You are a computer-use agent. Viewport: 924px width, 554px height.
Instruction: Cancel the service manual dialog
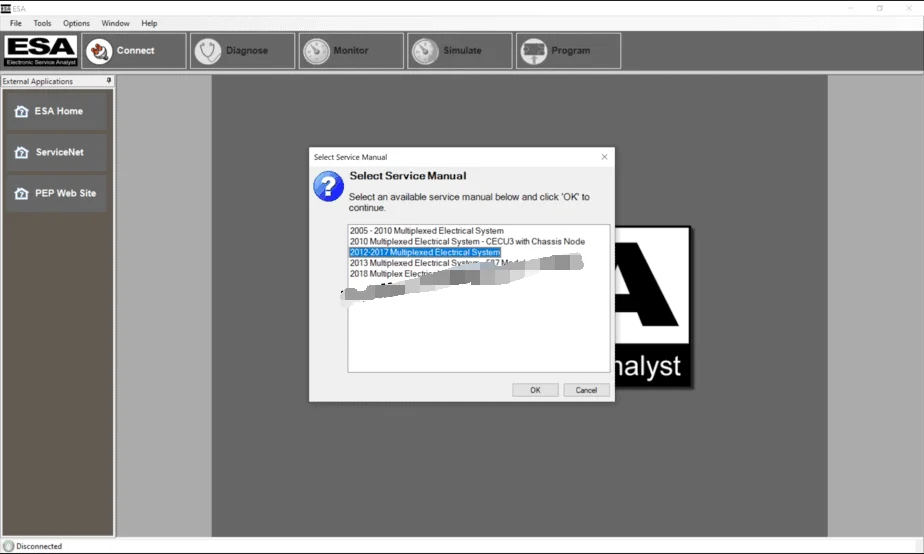point(586,390)
